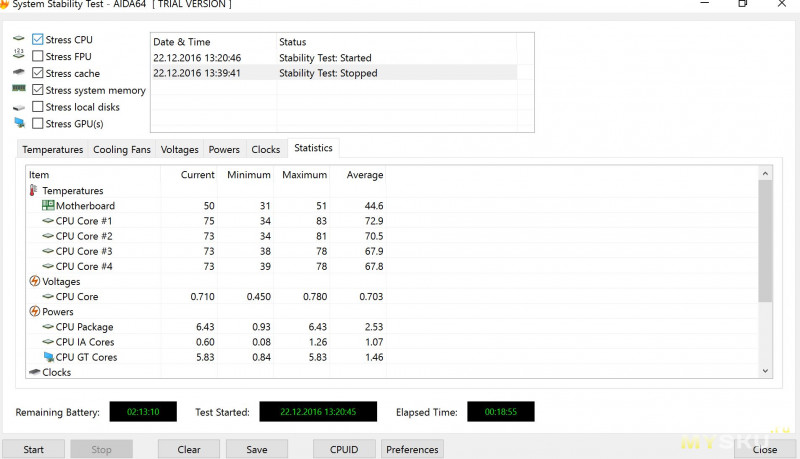This screenshot has width=800, height=459.
Task: Click the Voltages group row label
Action: click(61, 282)
